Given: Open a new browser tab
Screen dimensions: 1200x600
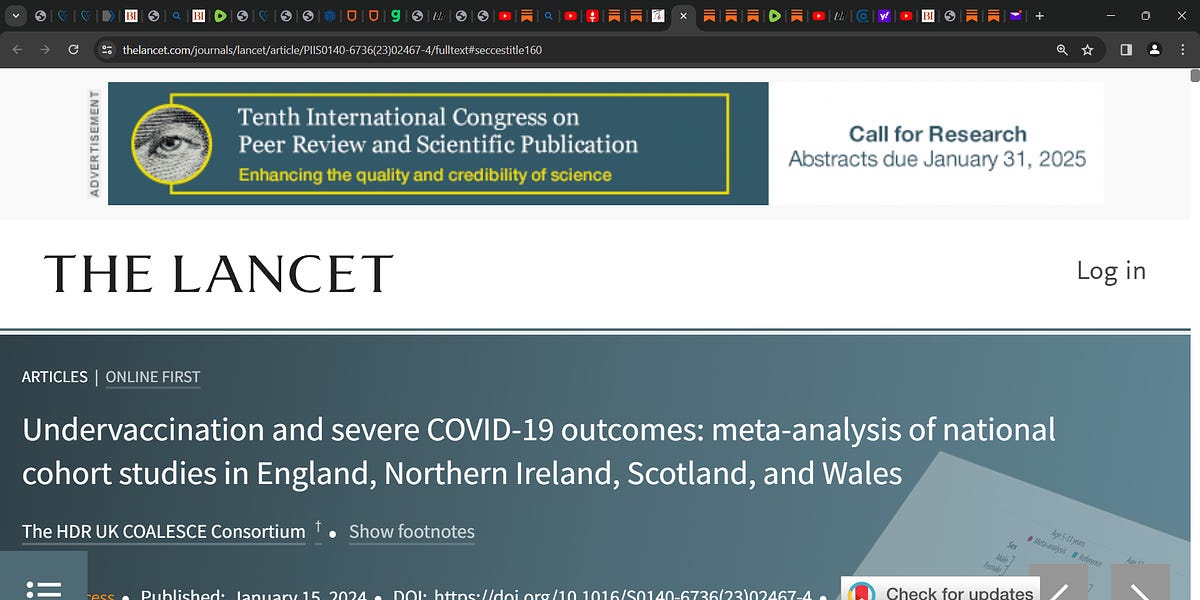Looking at the screenshot, I should [1039, 16].
